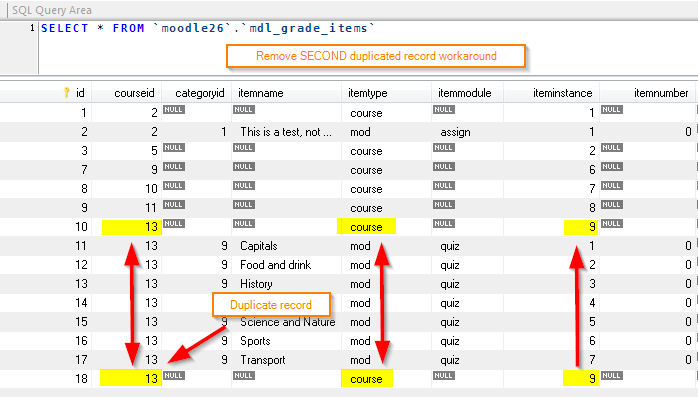Select the 'quiz' itemmodule cell of Sports row
This screenshot has width=698, height=397.
click(450, 341)
